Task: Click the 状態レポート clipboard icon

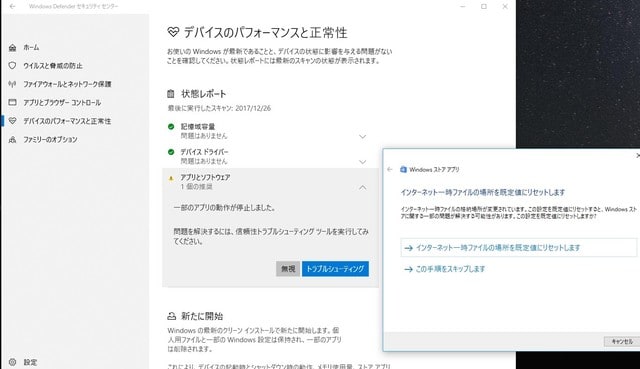Action: pos(171,94)
